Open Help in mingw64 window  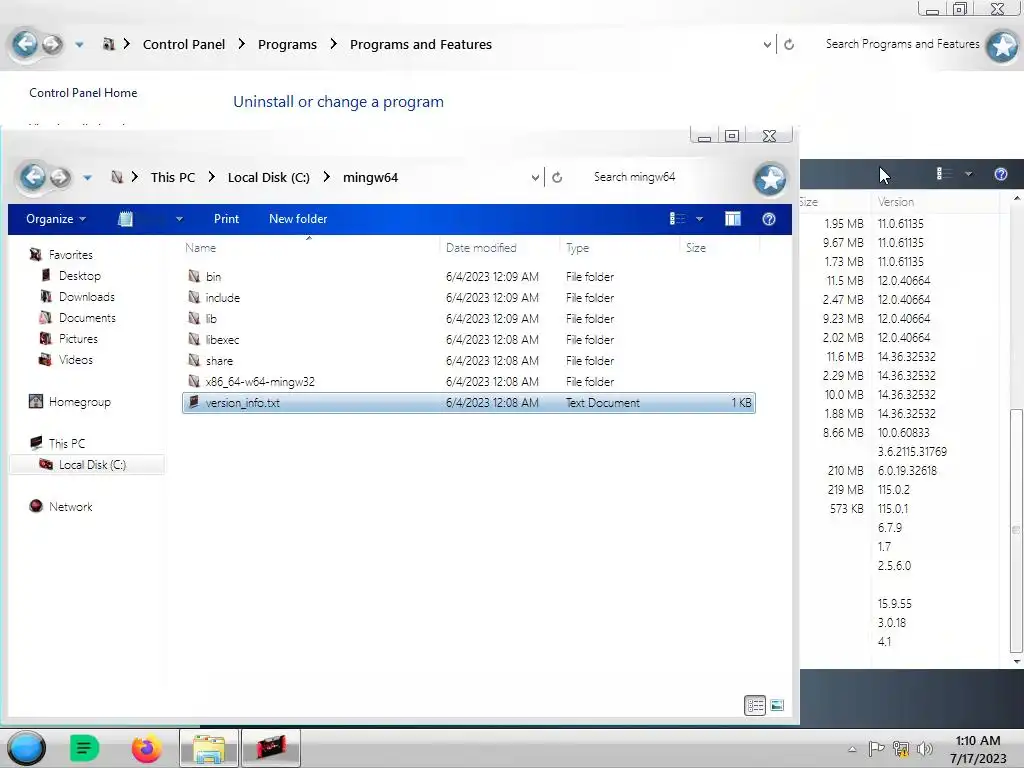(x=769, y=219)
